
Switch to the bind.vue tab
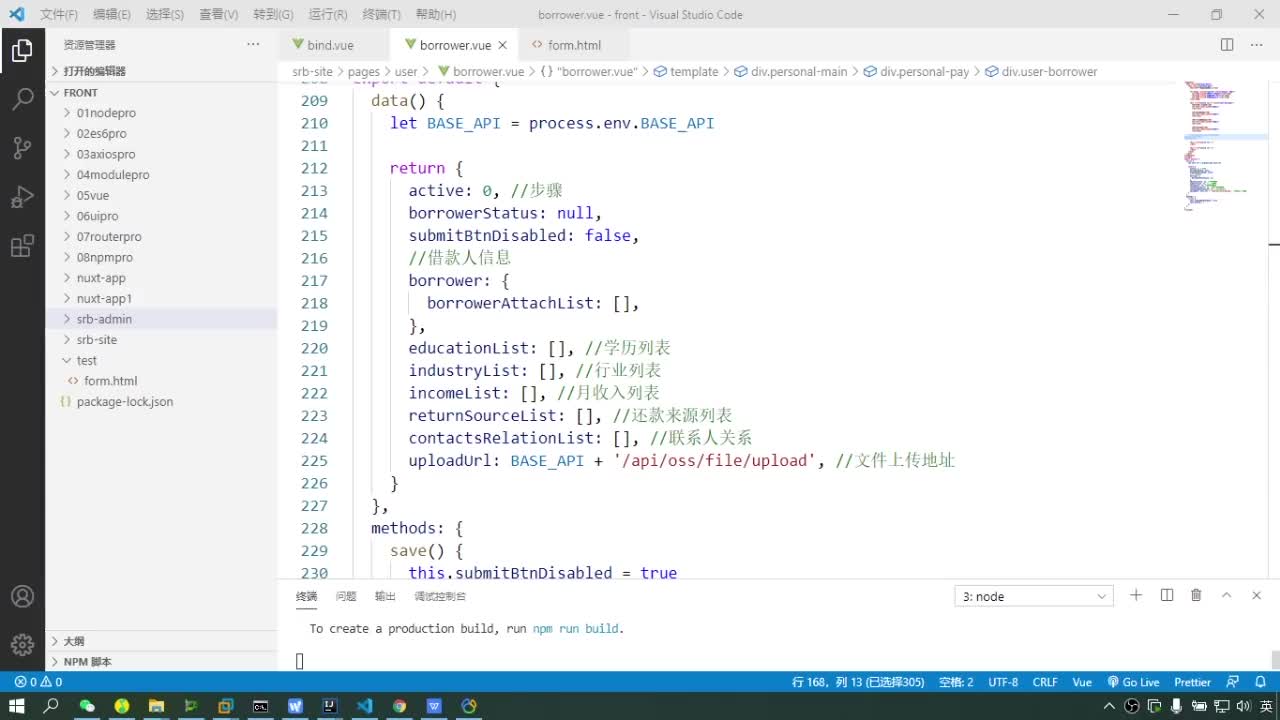[x=330, y=45]
